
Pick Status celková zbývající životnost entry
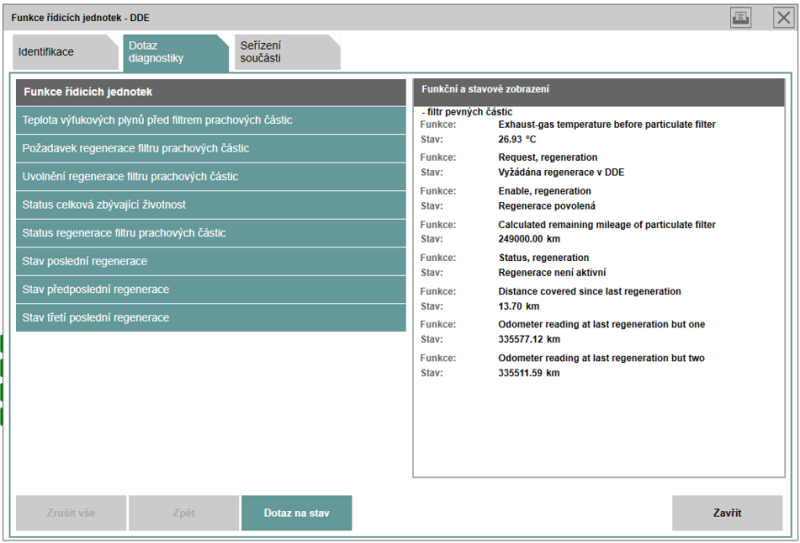pos(211,205)
